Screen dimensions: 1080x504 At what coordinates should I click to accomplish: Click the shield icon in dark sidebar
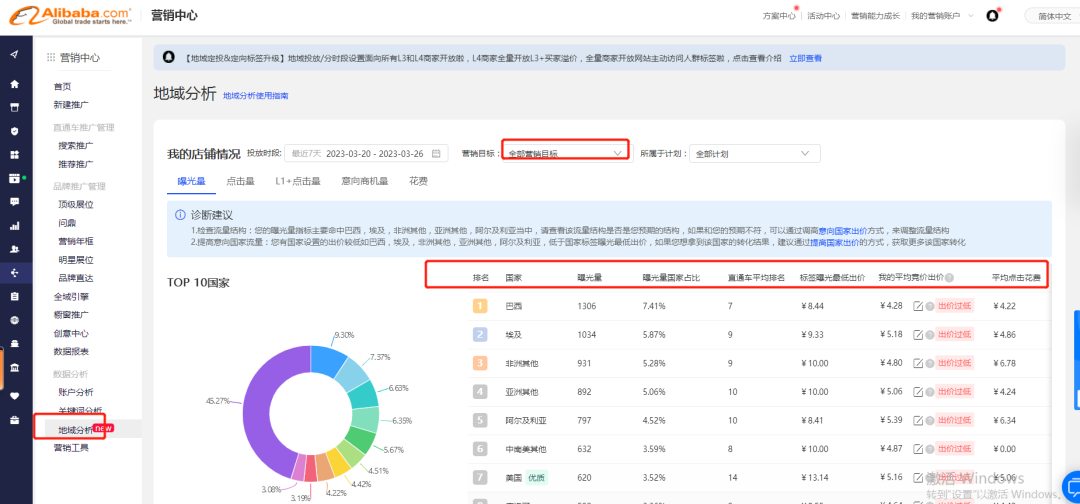tap(14, 131)
